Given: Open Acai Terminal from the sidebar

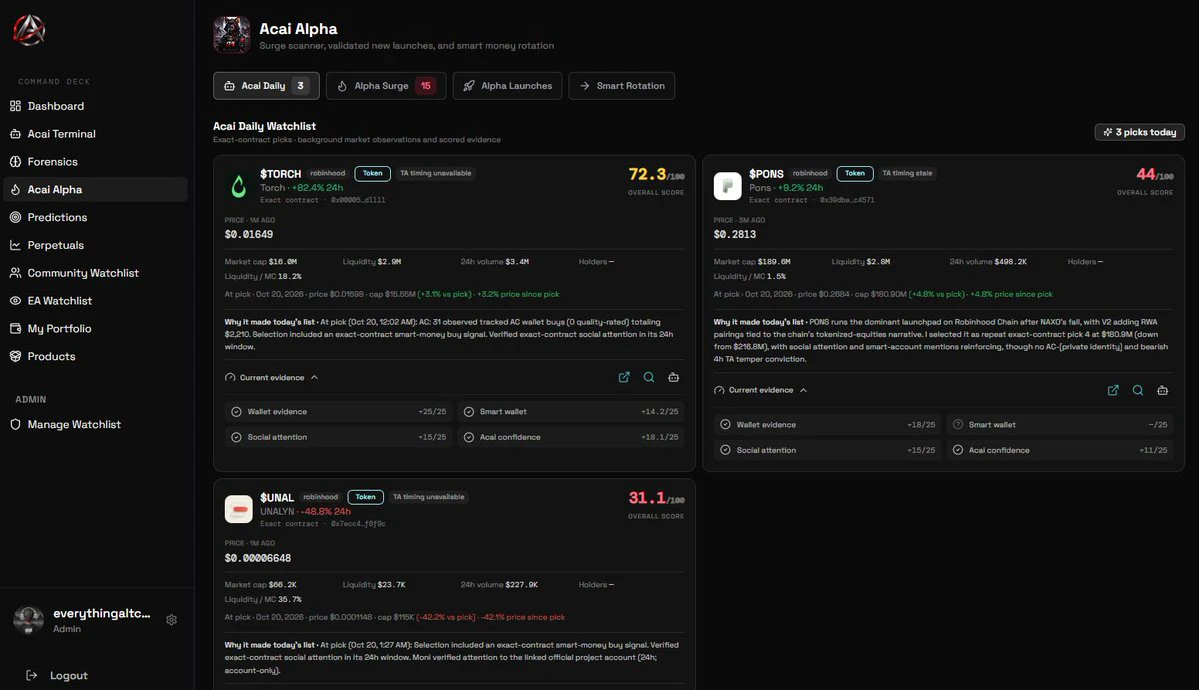Looking at the screenshot, I should (x=96, y=134).
